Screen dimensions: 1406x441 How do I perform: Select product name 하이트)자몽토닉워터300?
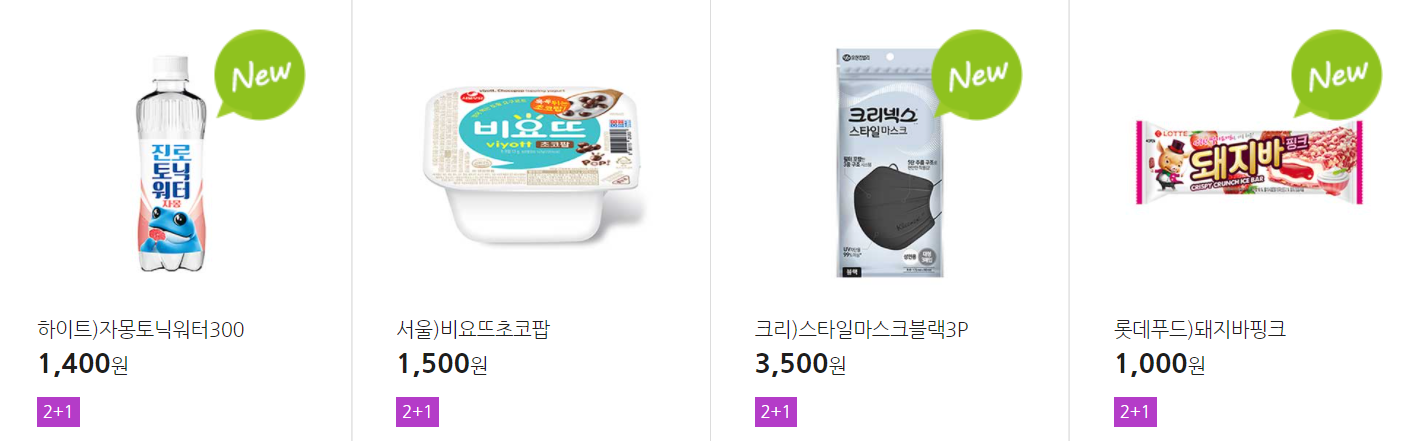click(x=141, y=329)
